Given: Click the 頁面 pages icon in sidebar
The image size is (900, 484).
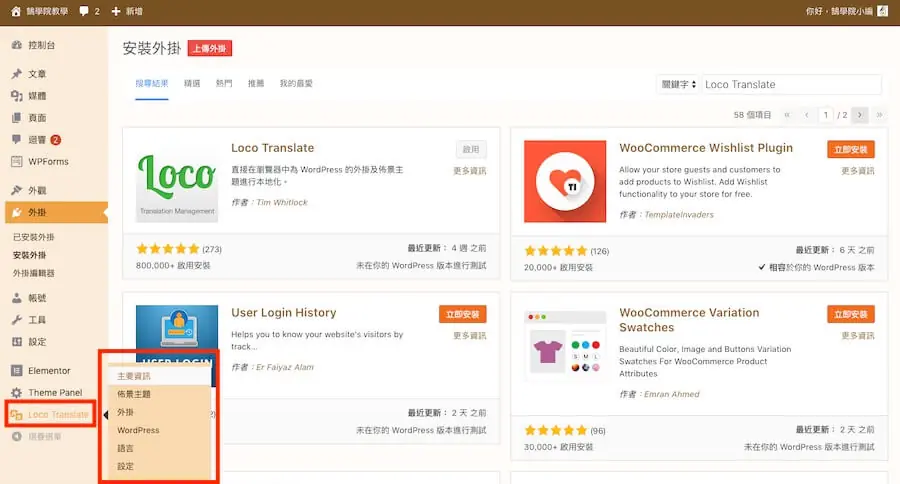Looking at the screenshot, I should 17,118.
